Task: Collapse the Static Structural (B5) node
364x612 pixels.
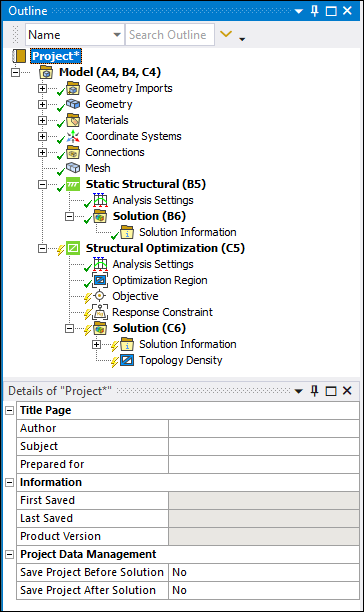Action: (42, 184)
